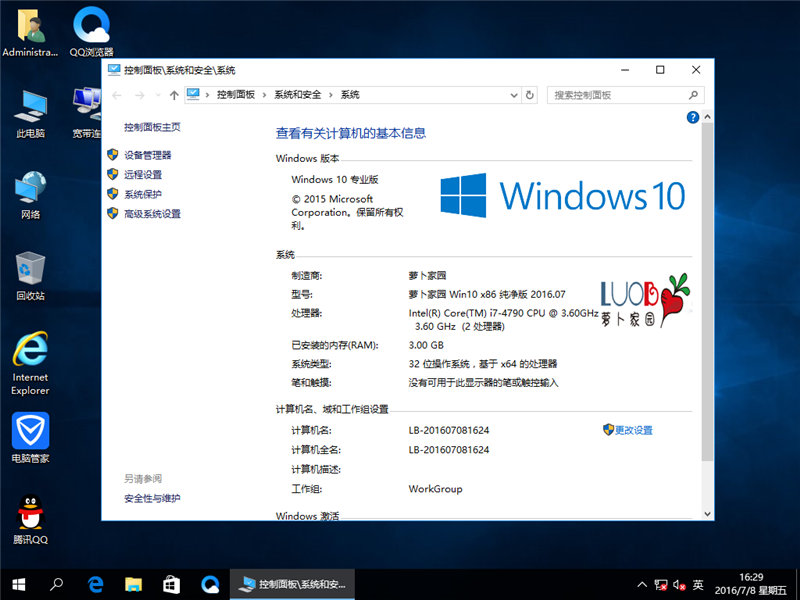Click the forward navigation arrow

[140, 95]
